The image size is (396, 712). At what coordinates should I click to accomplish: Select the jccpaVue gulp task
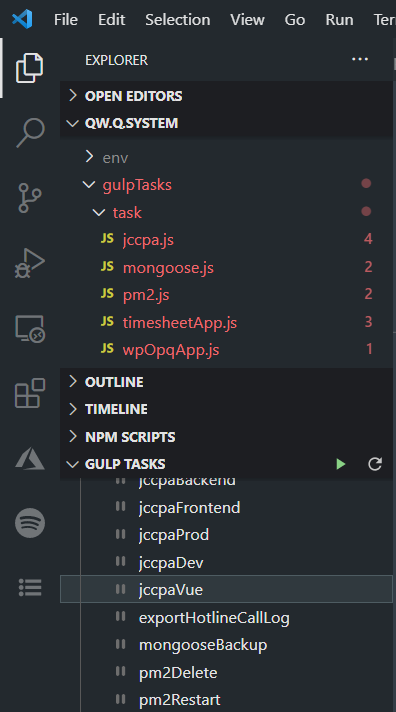point(226,589)
